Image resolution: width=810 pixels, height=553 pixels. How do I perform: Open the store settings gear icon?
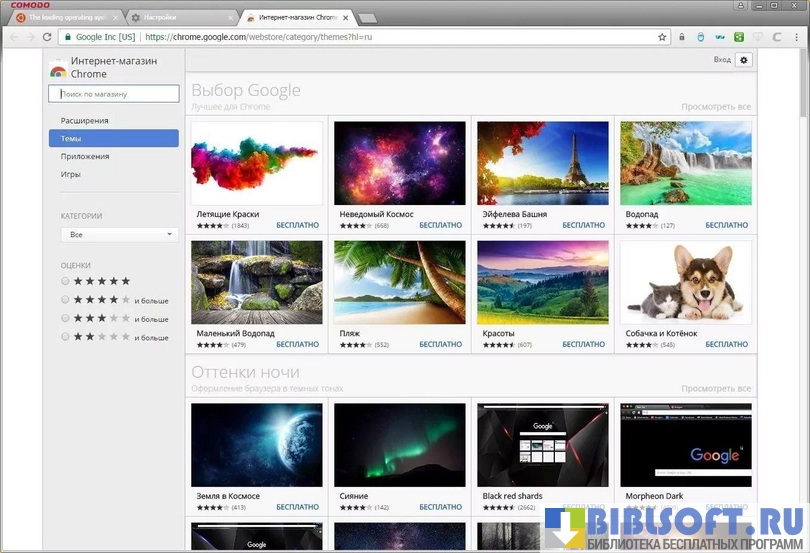click(744, 60)
